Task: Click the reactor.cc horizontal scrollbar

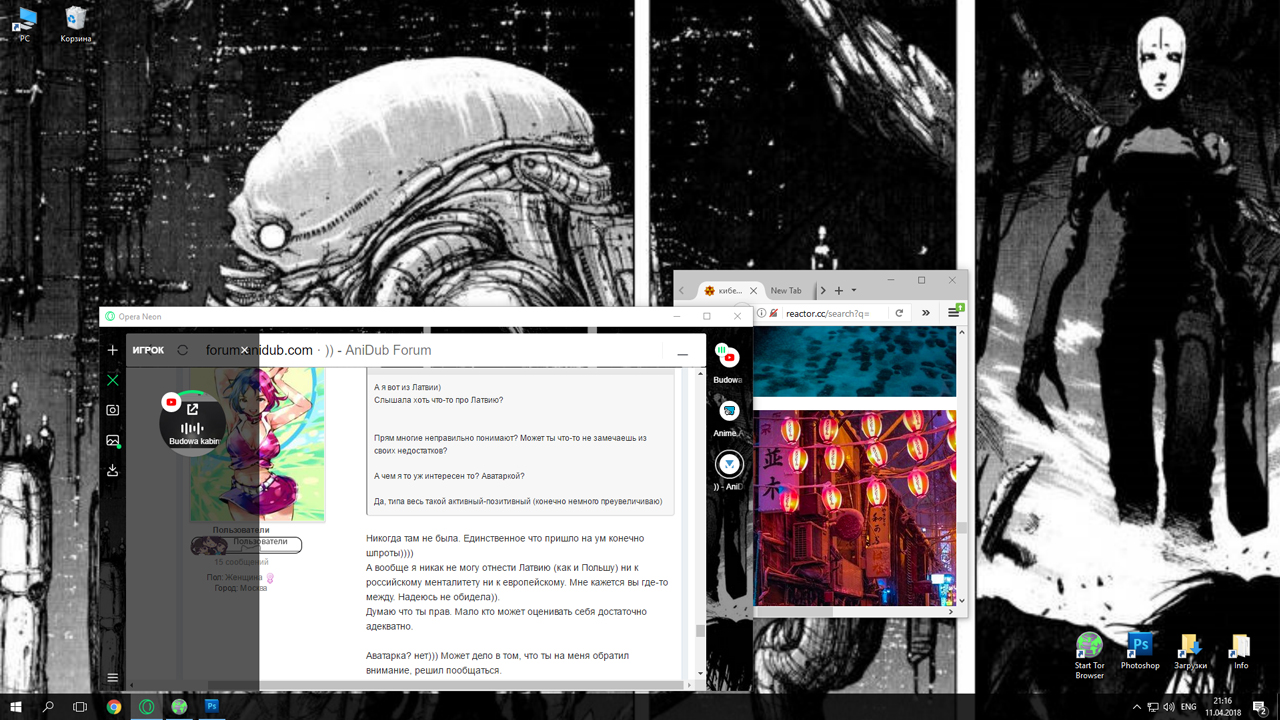Action: [x=795, y=611]
